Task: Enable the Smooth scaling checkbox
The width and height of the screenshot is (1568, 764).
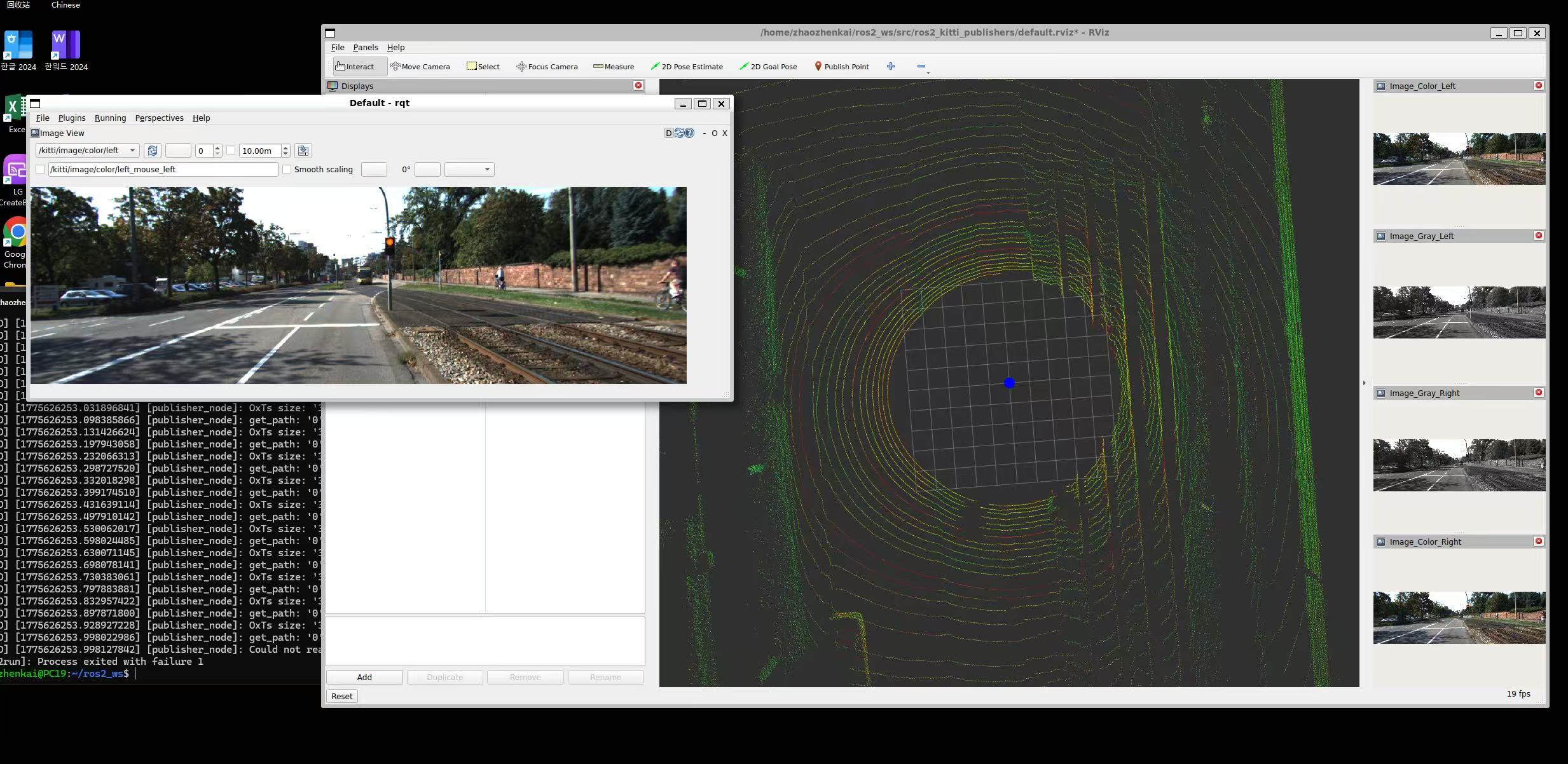Action: (x=287, y=169)
